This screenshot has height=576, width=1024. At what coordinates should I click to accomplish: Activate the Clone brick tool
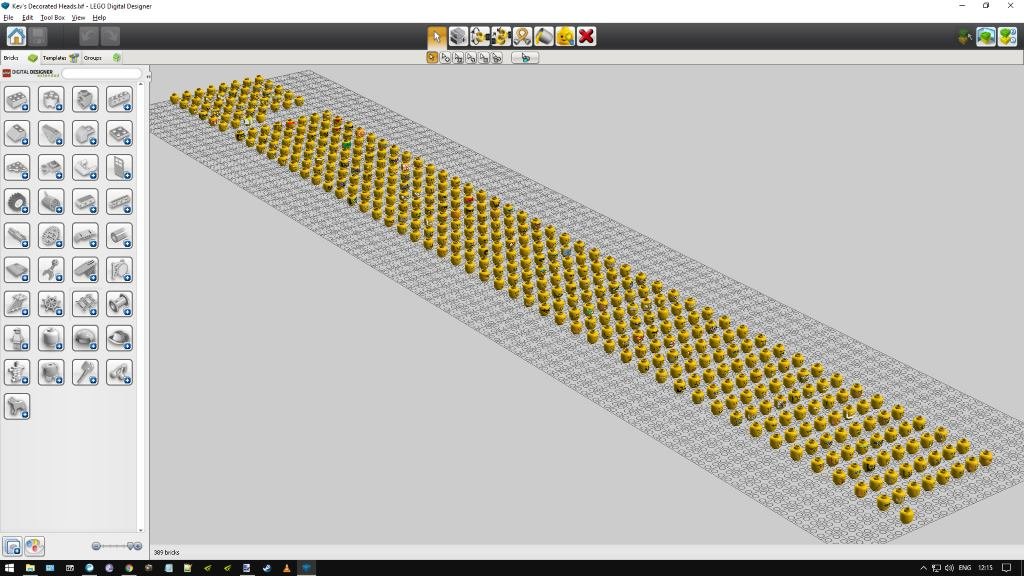(458, 37)
